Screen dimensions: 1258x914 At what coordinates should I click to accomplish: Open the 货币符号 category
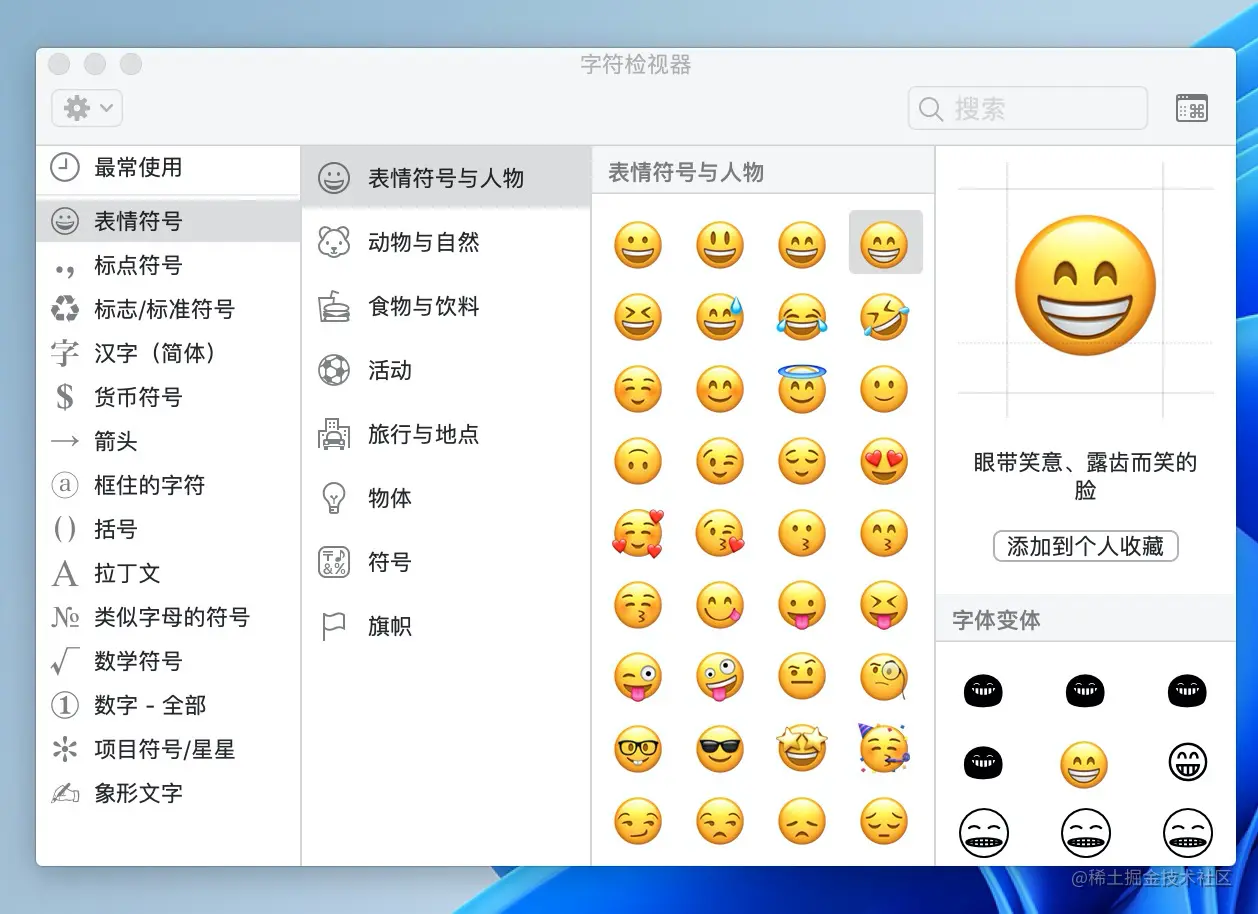[x=168, y=397]
